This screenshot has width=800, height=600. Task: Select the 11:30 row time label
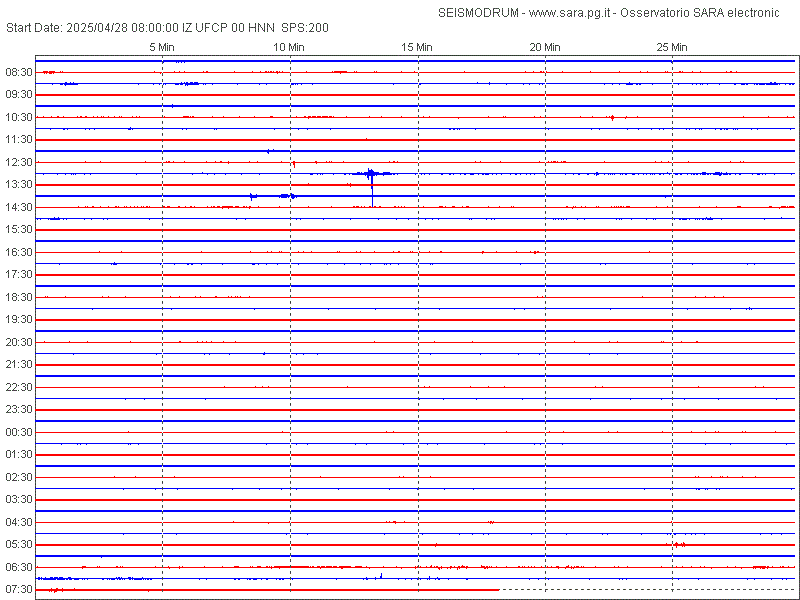(19, 140)
